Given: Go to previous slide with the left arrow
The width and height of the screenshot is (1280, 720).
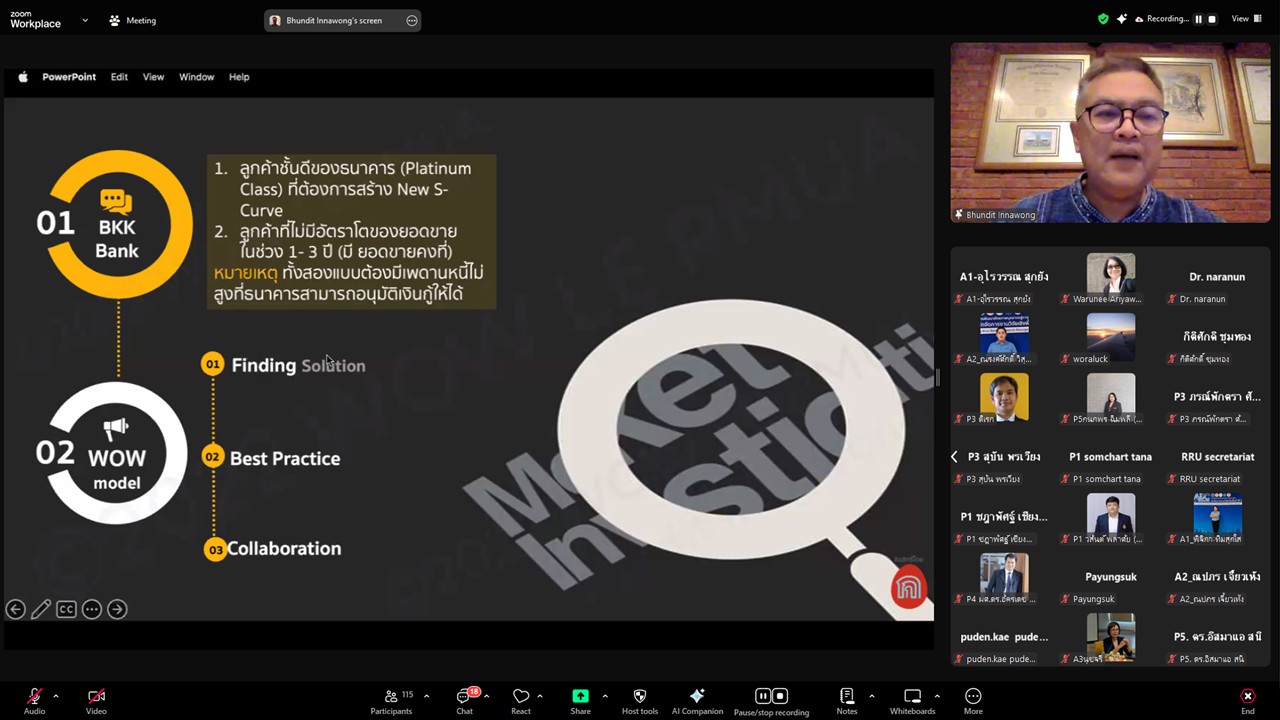Looking at the screenshot, I should [x=16, y=609].
